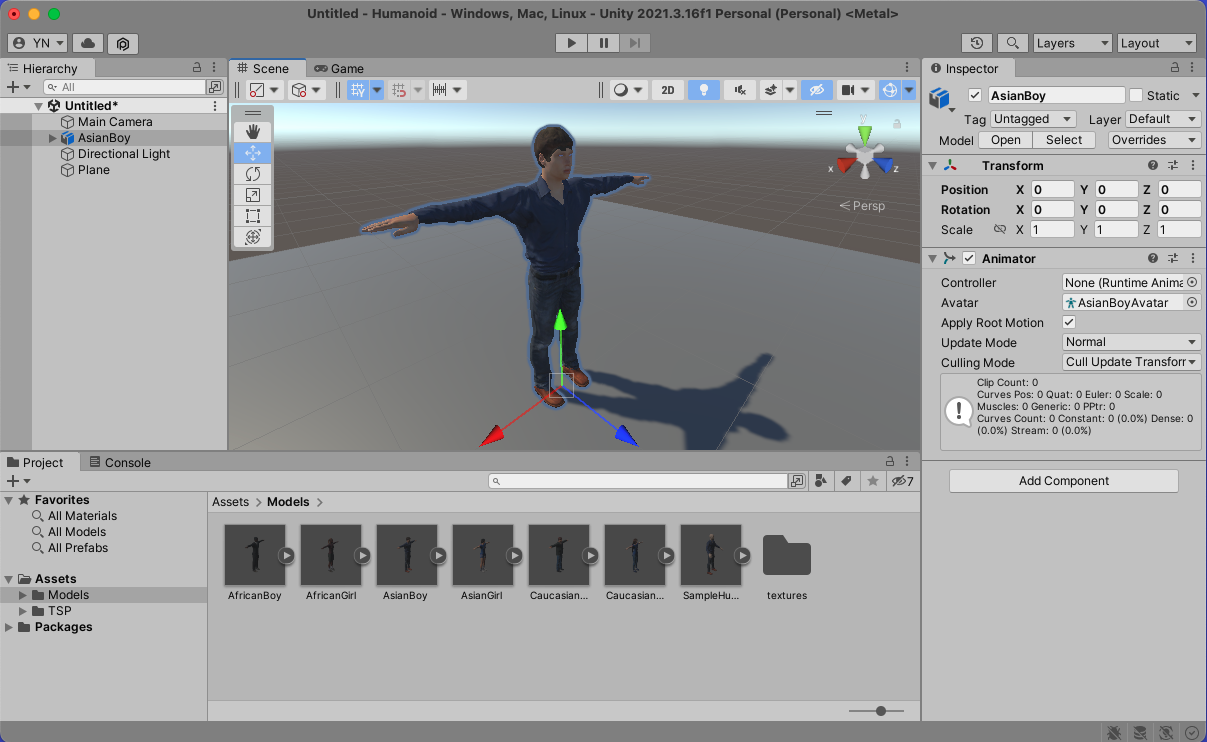Screen dimensions: 1207x742
Task: Click the asset thumbnail size slider
Action: point(880,711)
